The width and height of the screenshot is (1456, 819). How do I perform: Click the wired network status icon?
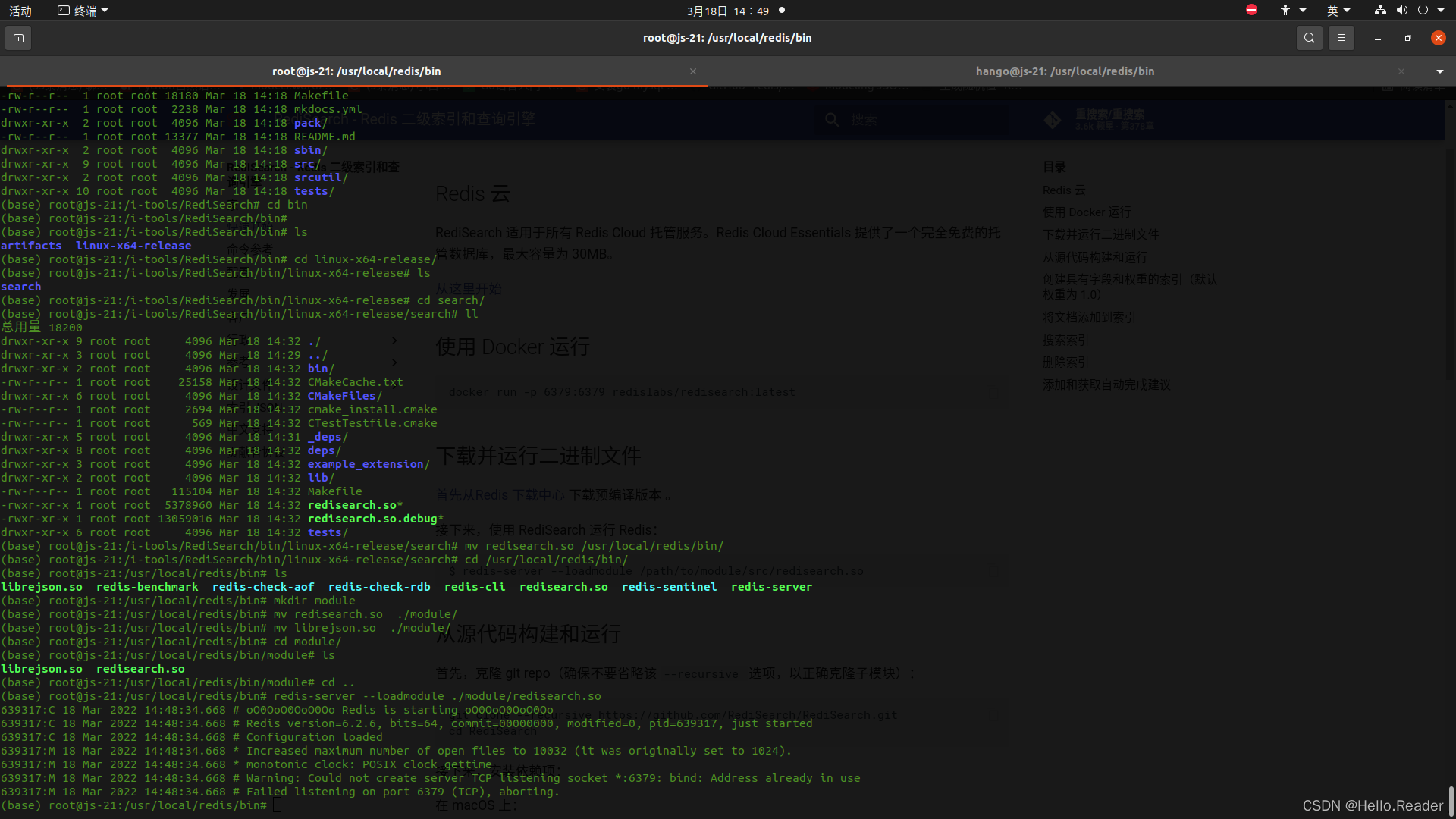1380,10
